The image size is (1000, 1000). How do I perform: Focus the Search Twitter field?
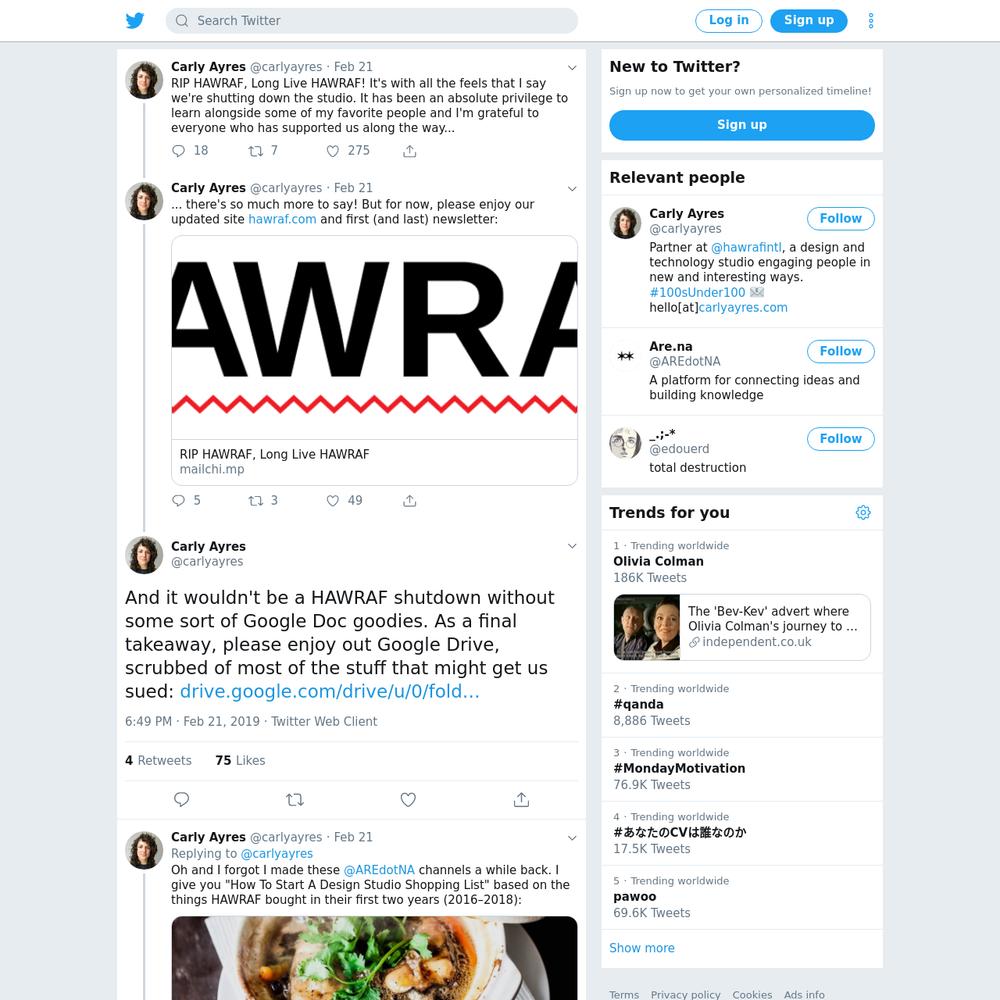[371, 20]
